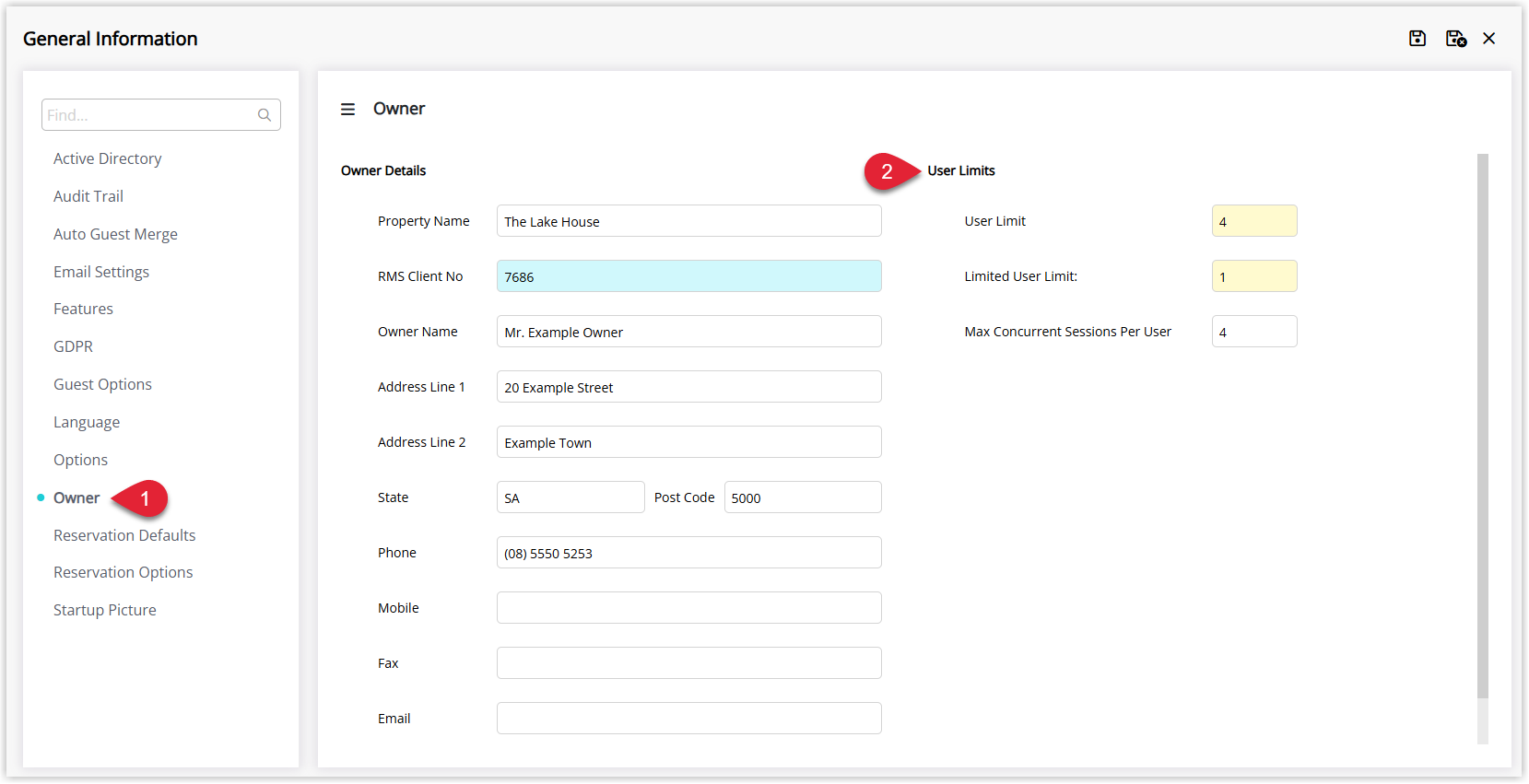Screen dimensions: 1529x784
Task: Click the User Limit value field
Action: [1254, 221]
